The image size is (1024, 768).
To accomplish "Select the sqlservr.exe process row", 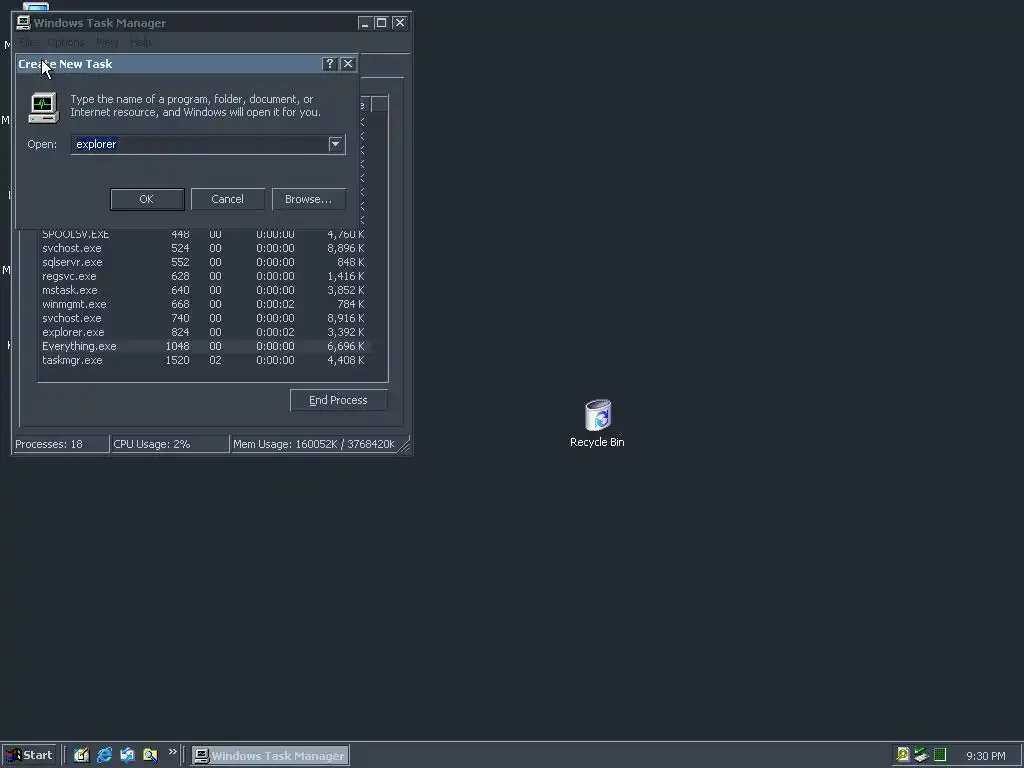I will (x=204, y=262).
